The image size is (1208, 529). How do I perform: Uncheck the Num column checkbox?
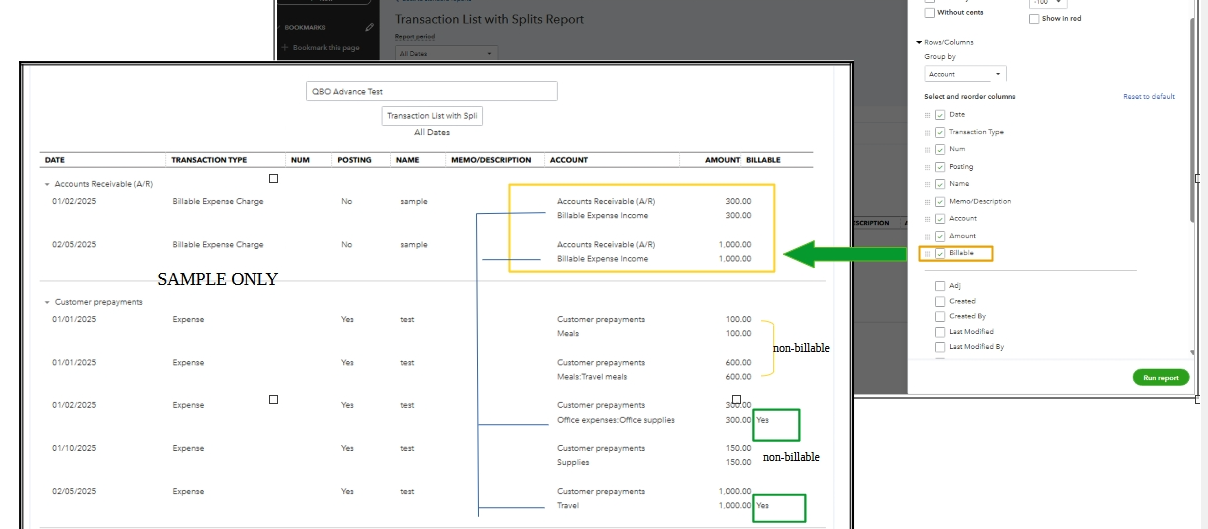pos(940,149)
